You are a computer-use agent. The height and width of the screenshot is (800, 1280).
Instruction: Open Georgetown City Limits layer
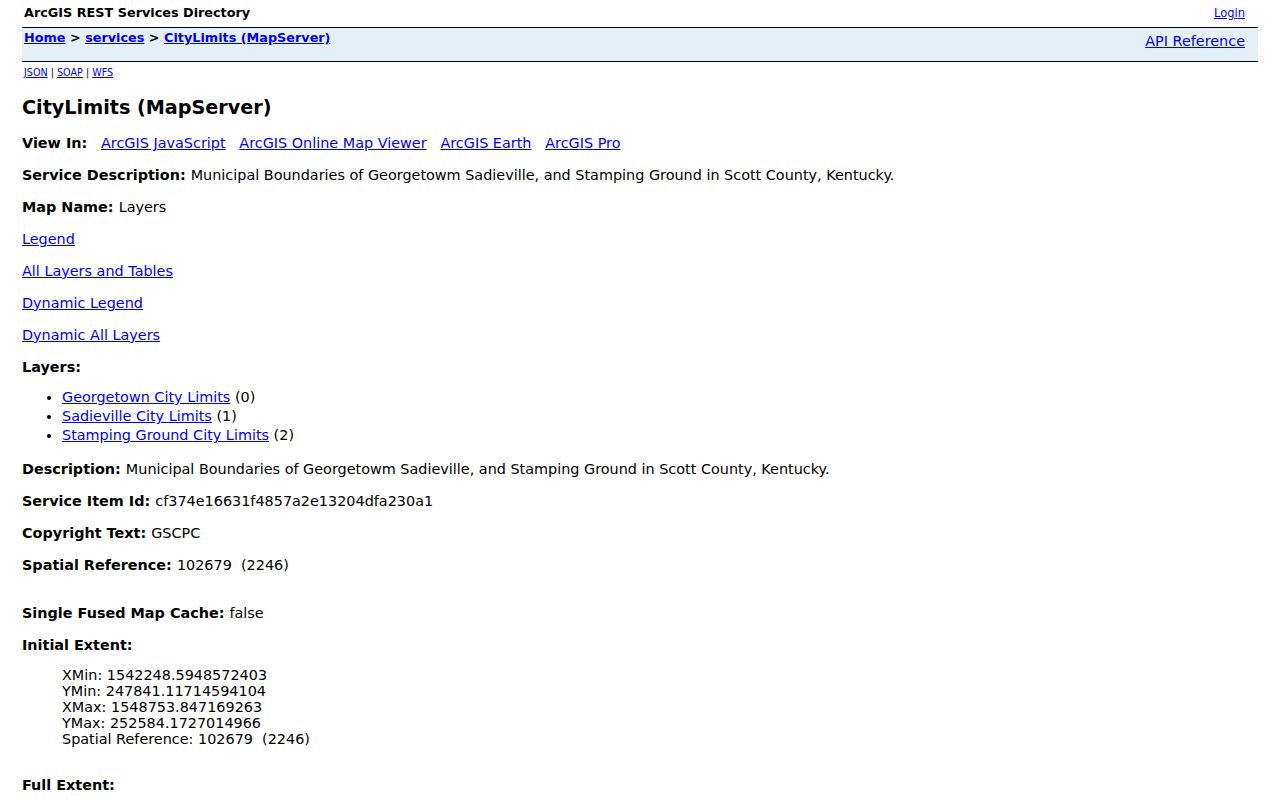click(x=146, y=397)
